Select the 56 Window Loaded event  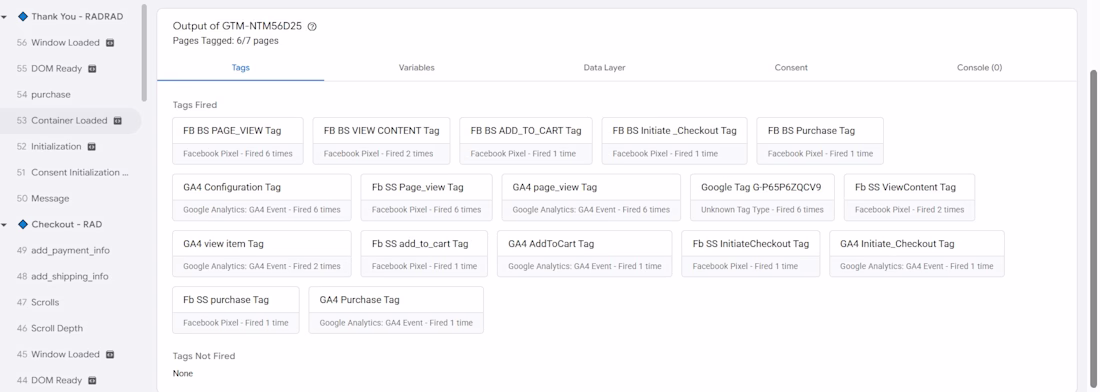70,43
